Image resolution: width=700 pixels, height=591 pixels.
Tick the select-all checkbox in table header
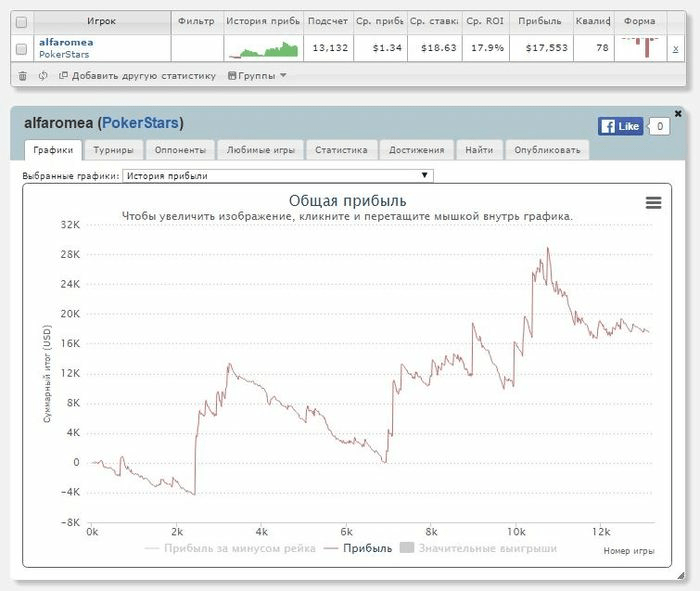[x=21, y=22]
